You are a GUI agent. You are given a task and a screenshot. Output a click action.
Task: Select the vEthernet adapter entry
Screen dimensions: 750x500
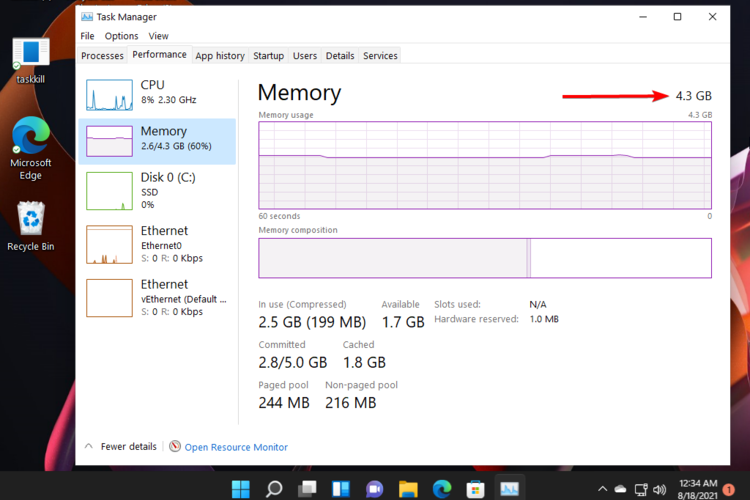(156, 297)
